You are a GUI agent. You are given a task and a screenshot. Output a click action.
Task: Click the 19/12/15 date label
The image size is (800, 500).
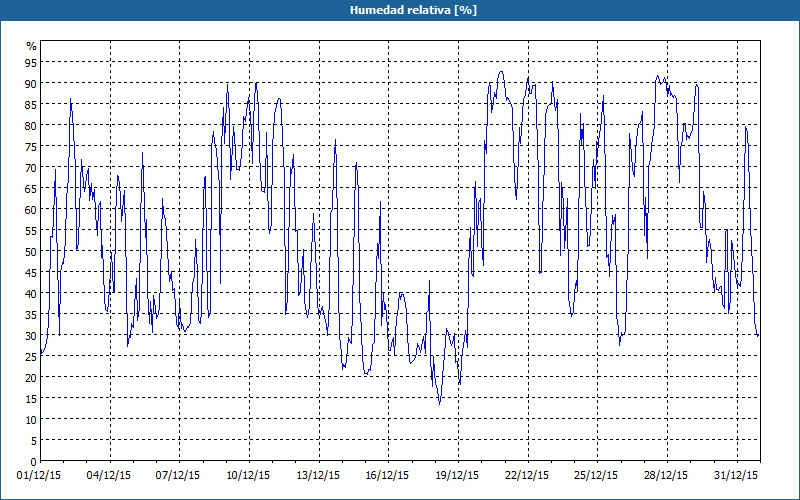pos(457,476)
